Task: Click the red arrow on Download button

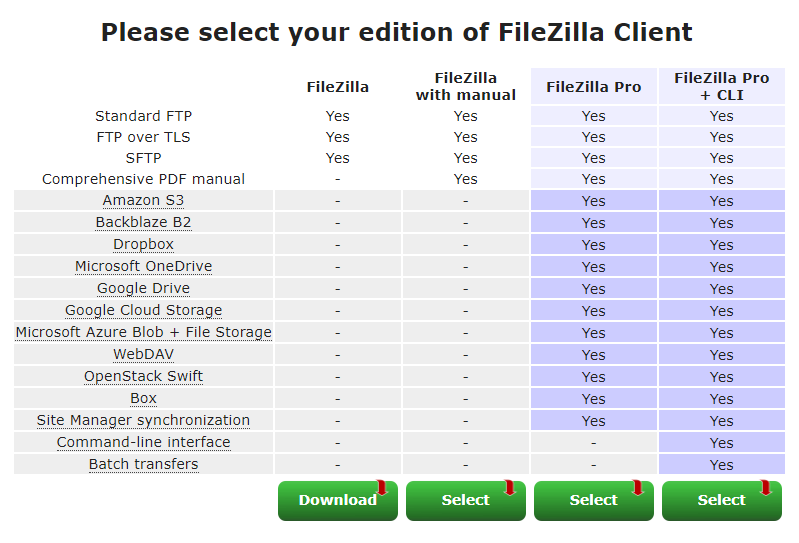Action: tap(382, 487)
